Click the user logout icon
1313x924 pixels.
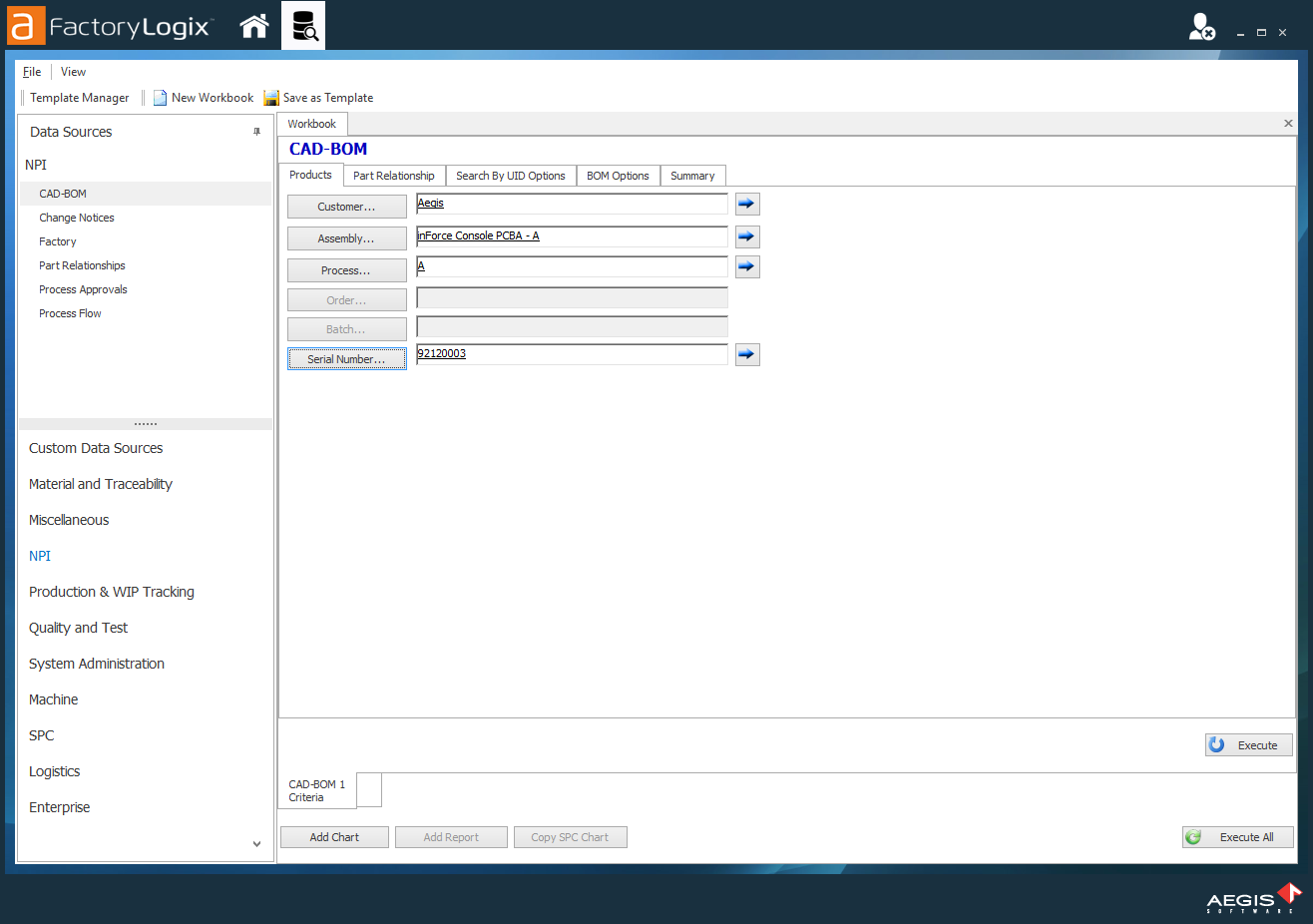(x=1201, y=27)
